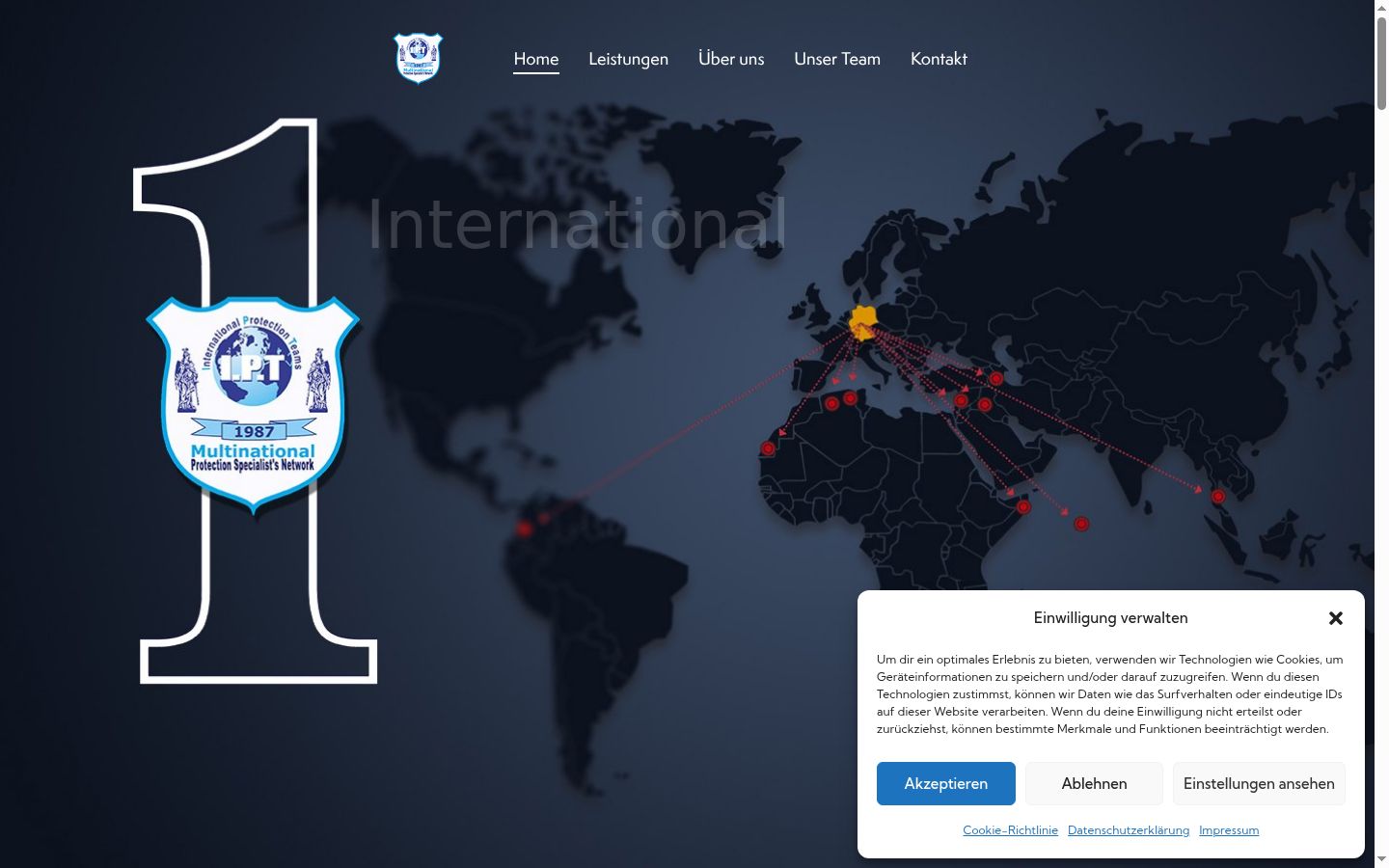Click the vertical page scrollbar thumb

(1381, 63)
